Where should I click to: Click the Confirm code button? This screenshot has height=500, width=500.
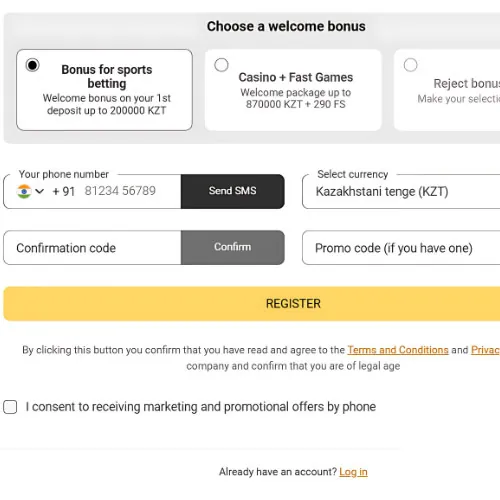coord(233,247)
